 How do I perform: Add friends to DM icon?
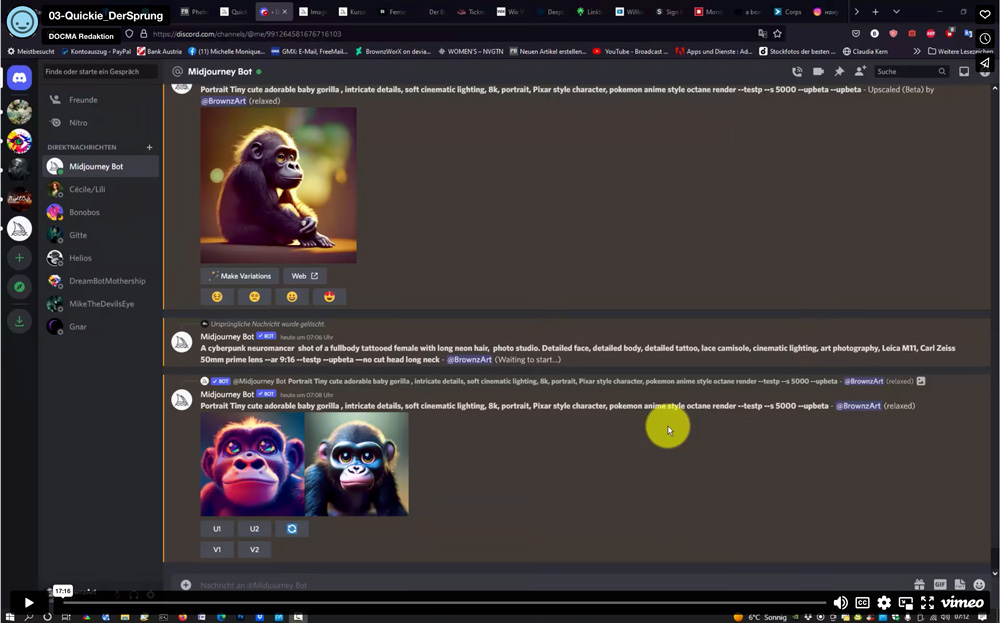pyautogui.click(x=860, y=71)
